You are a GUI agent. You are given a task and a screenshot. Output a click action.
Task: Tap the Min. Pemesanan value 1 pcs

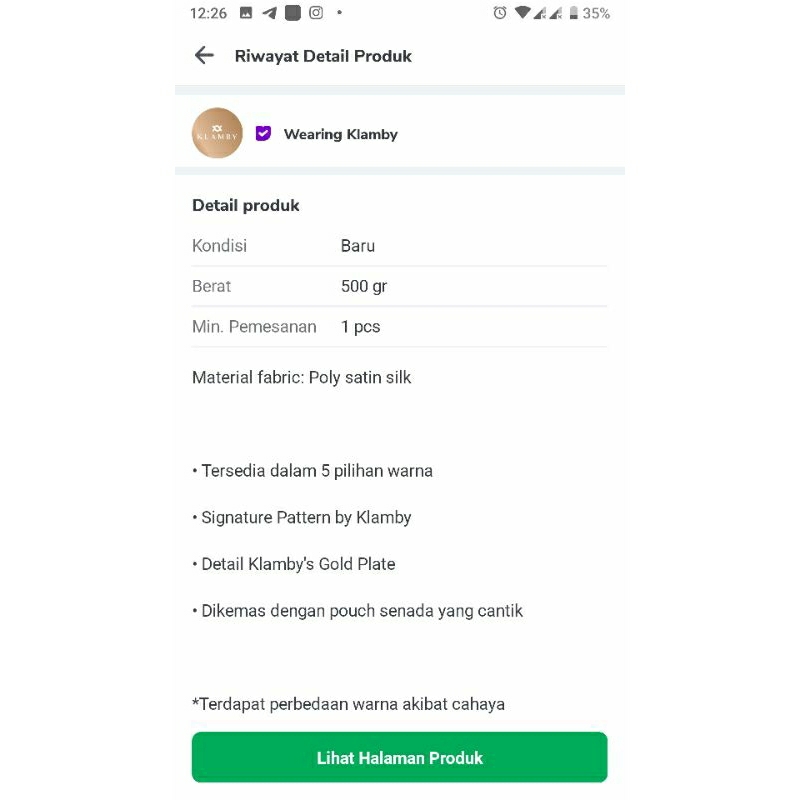361,327
